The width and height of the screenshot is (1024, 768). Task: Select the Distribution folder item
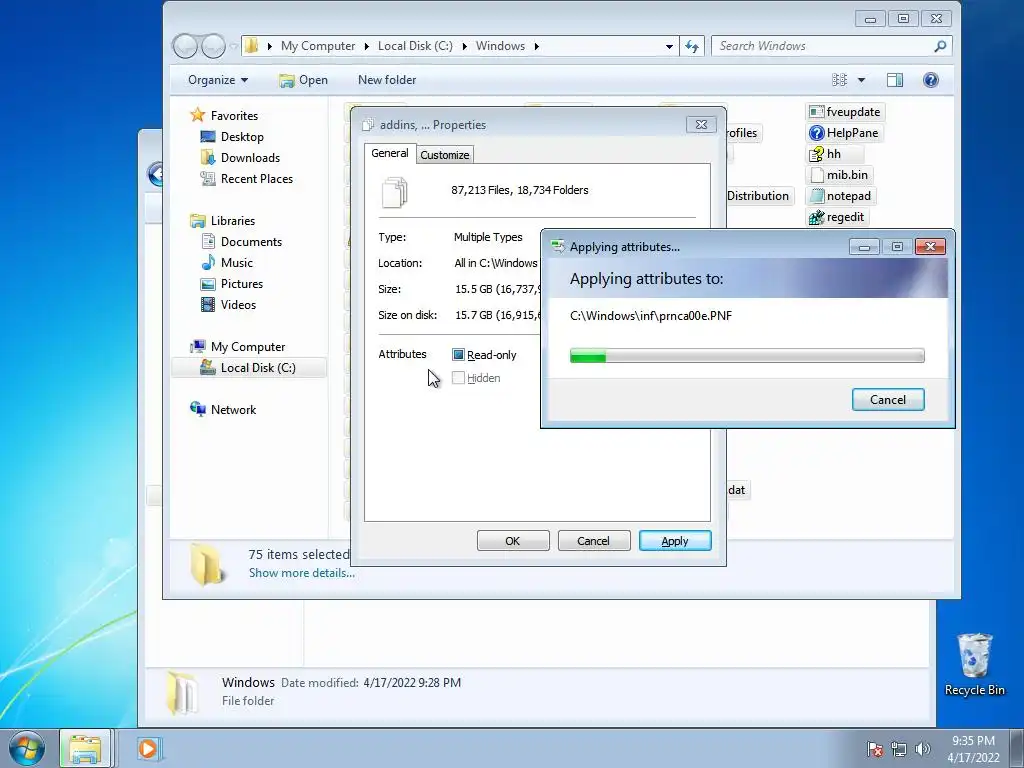click(x=758, y=196)
